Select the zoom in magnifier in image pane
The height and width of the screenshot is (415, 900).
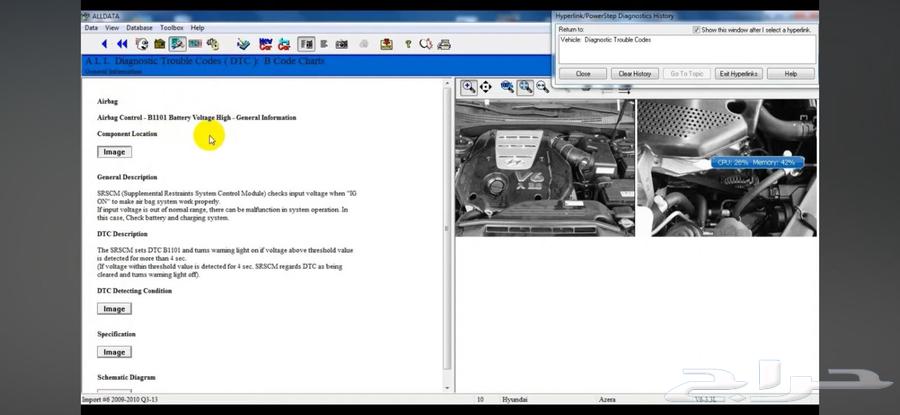468,88
